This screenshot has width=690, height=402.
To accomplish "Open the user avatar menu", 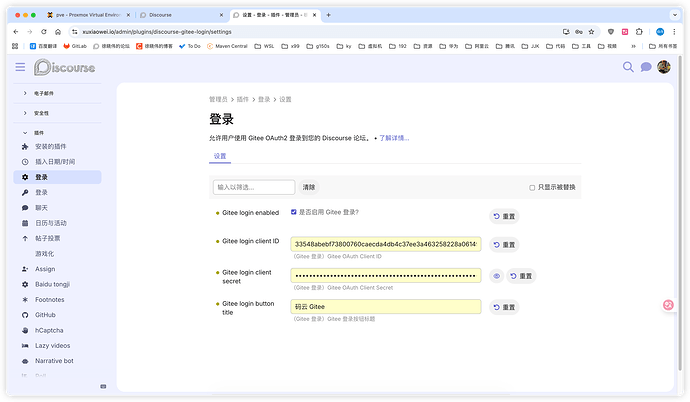I will coord(663,67).
